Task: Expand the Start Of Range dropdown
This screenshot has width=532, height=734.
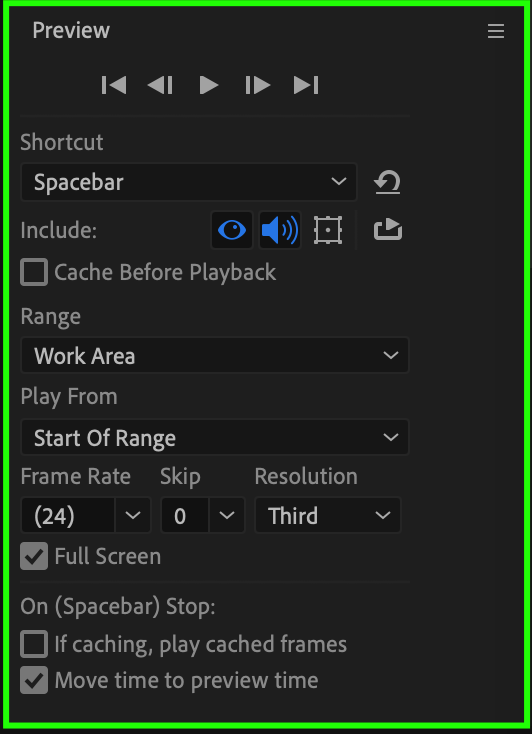Action: 215,437
